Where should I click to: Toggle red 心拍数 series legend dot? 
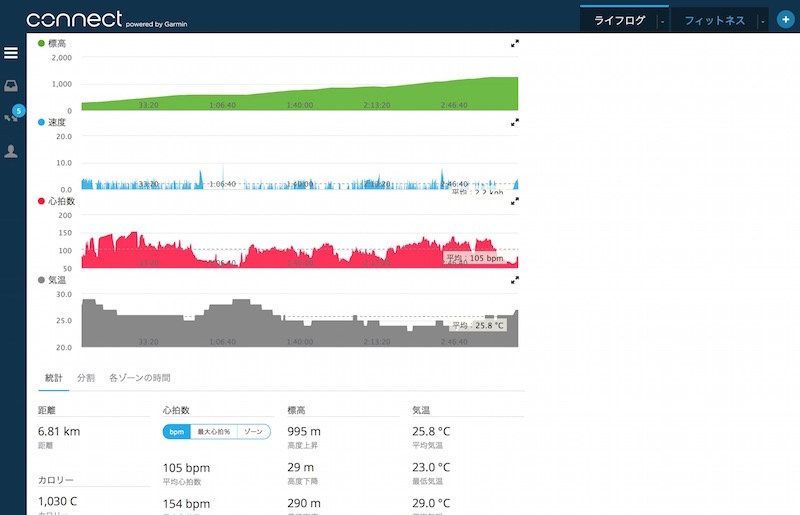[x=41, y=201]
